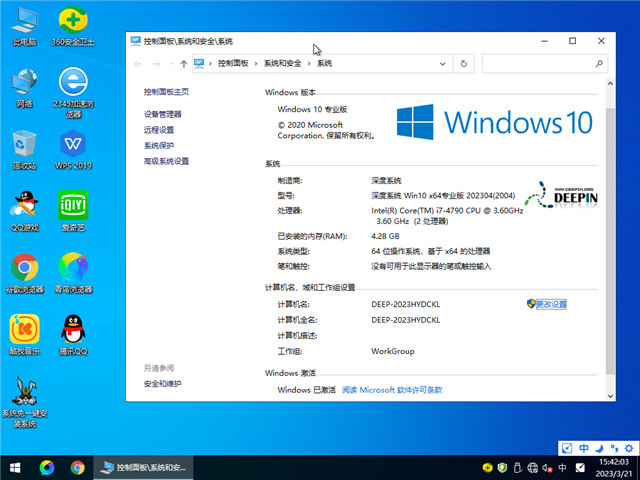Expand the address bar history dropdown
The image size is (640, 480).
[444, 64]
